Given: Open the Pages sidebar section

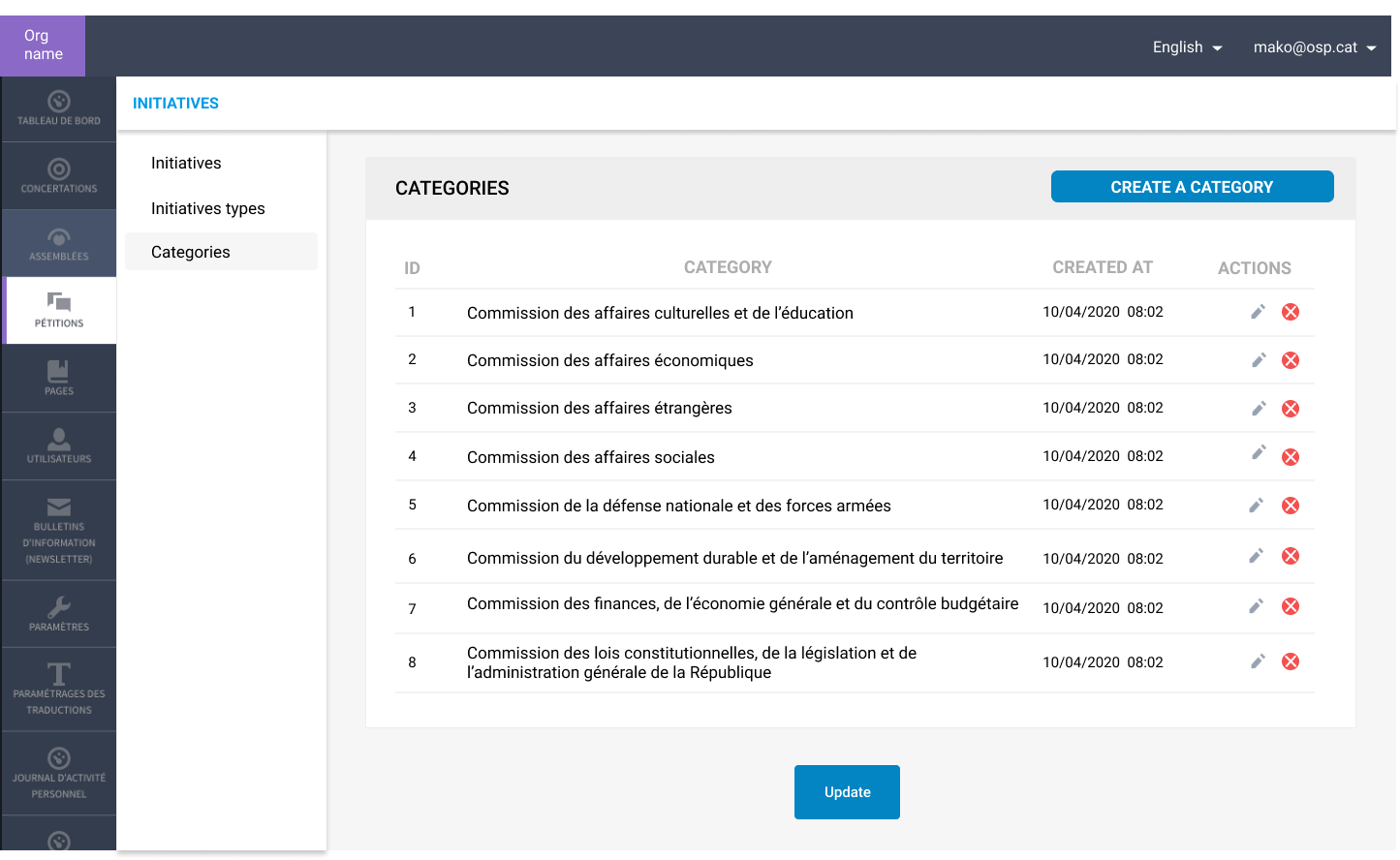Looking at the screenshot, I should click(x=59, y=378).
